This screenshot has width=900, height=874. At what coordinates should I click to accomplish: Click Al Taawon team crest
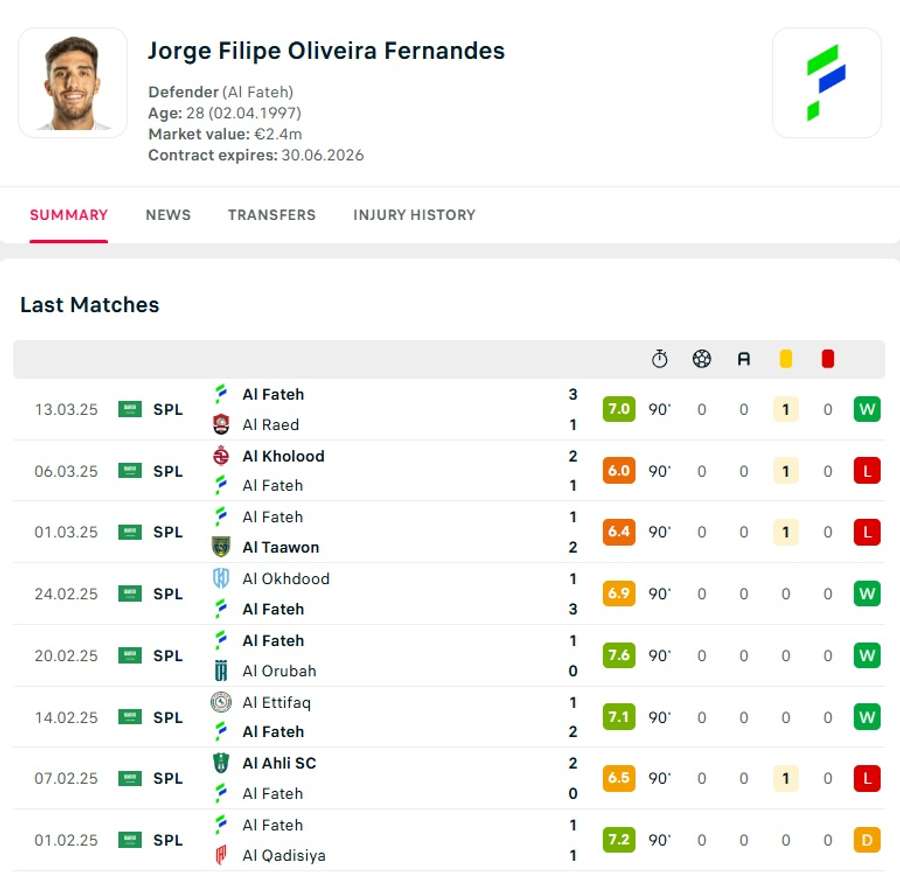coord(221,547)
